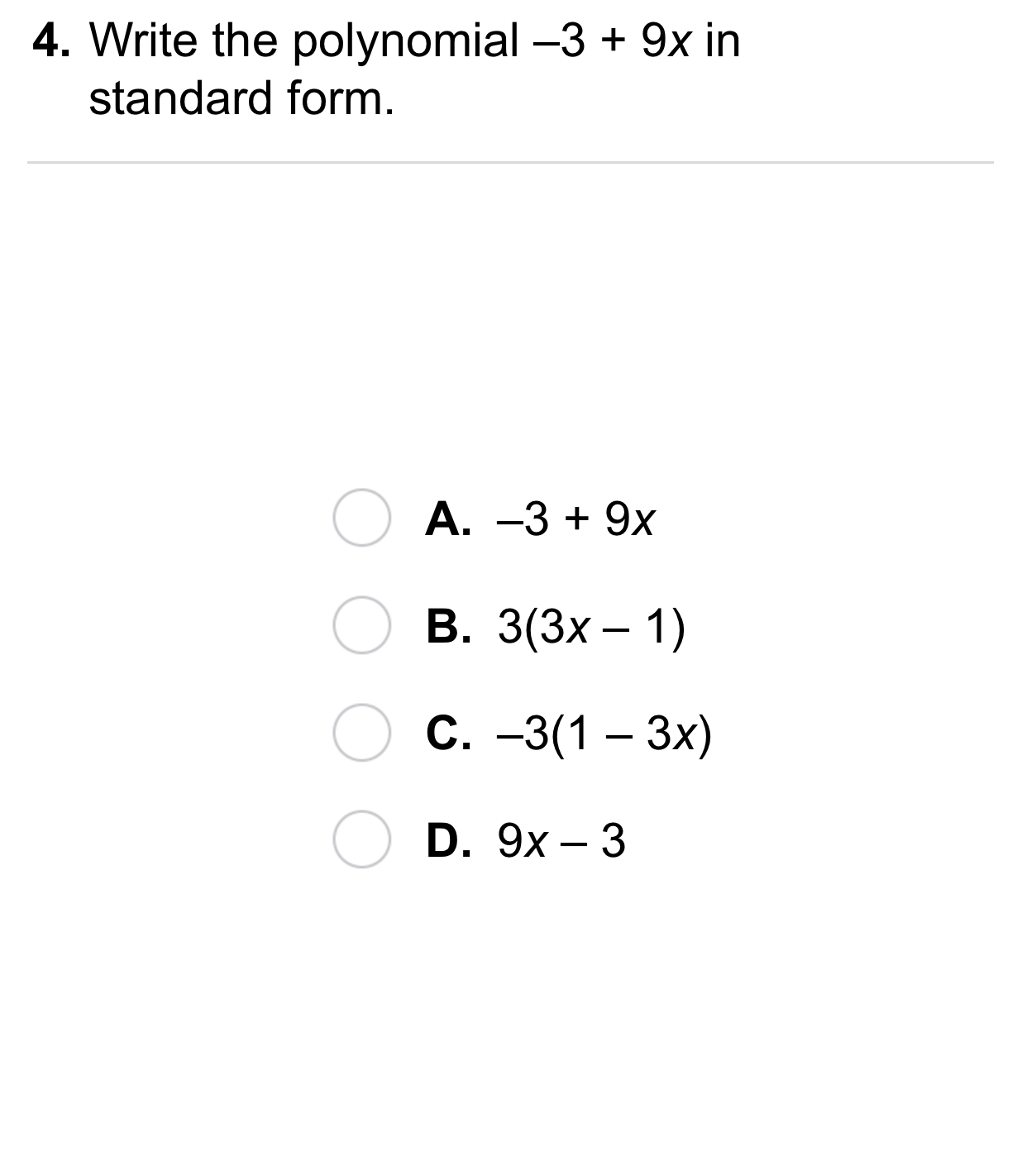Click the horizontal divider below the question
The height and width of the screenshot is (1176, 1022).
click(510, 163)
